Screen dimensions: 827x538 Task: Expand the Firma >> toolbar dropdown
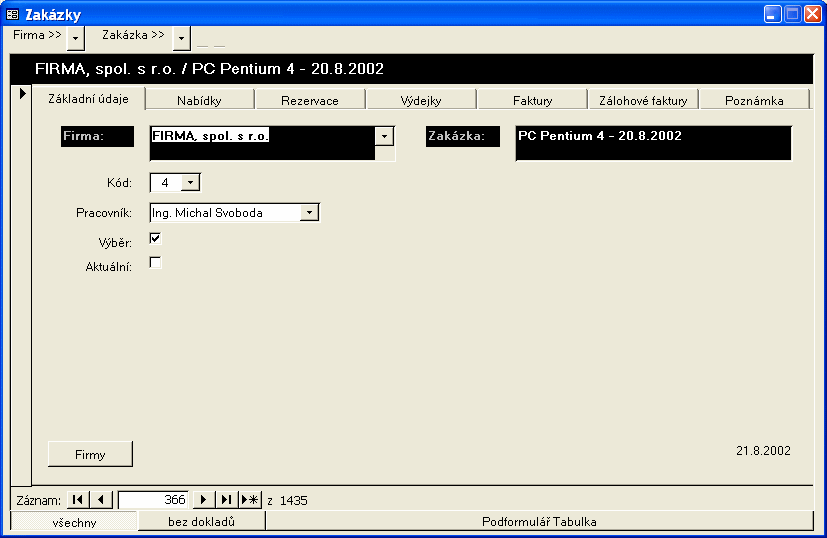[x=76, y=38]
